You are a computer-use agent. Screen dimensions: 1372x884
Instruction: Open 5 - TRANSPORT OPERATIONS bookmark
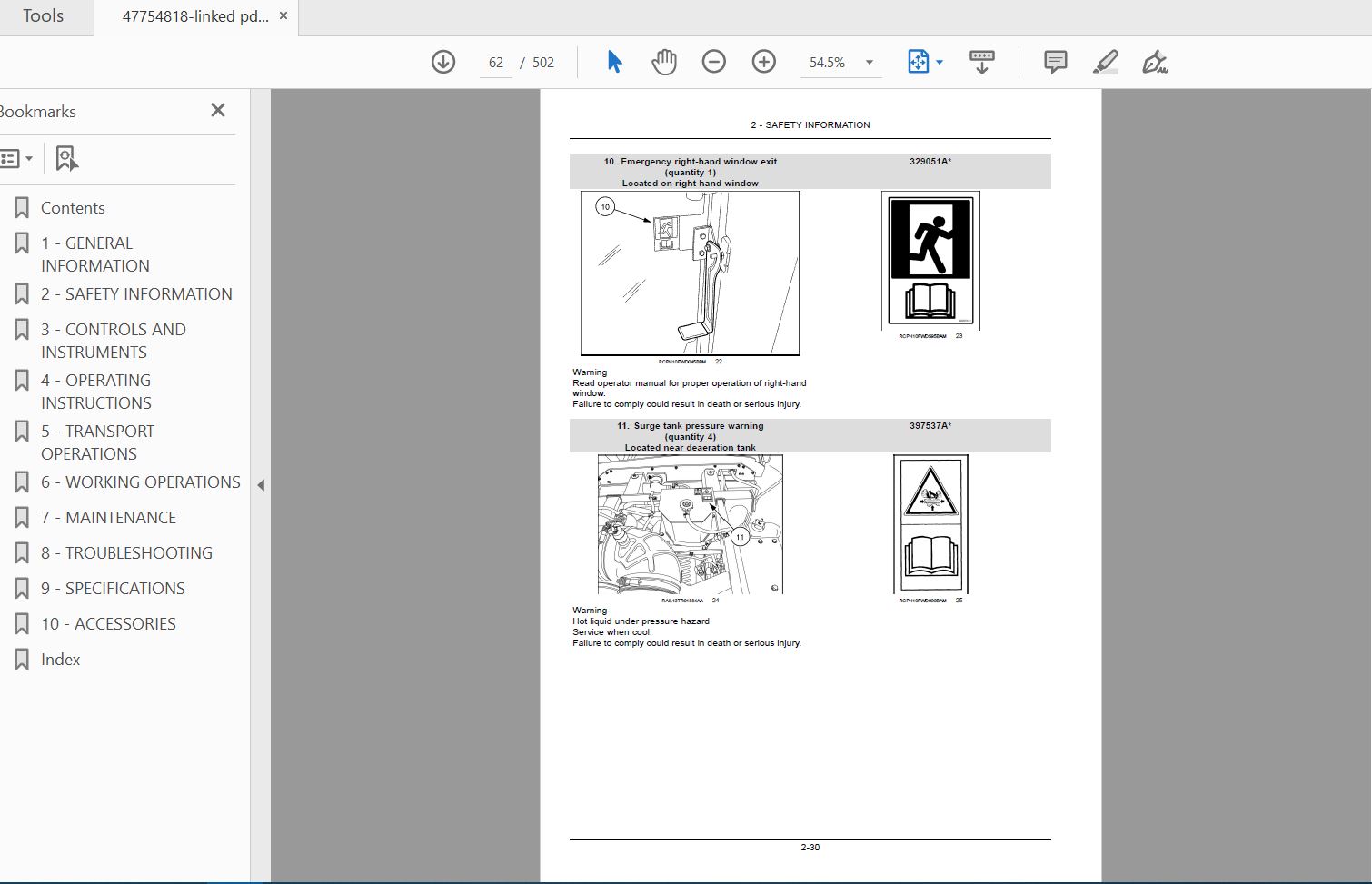click(97, 442)
